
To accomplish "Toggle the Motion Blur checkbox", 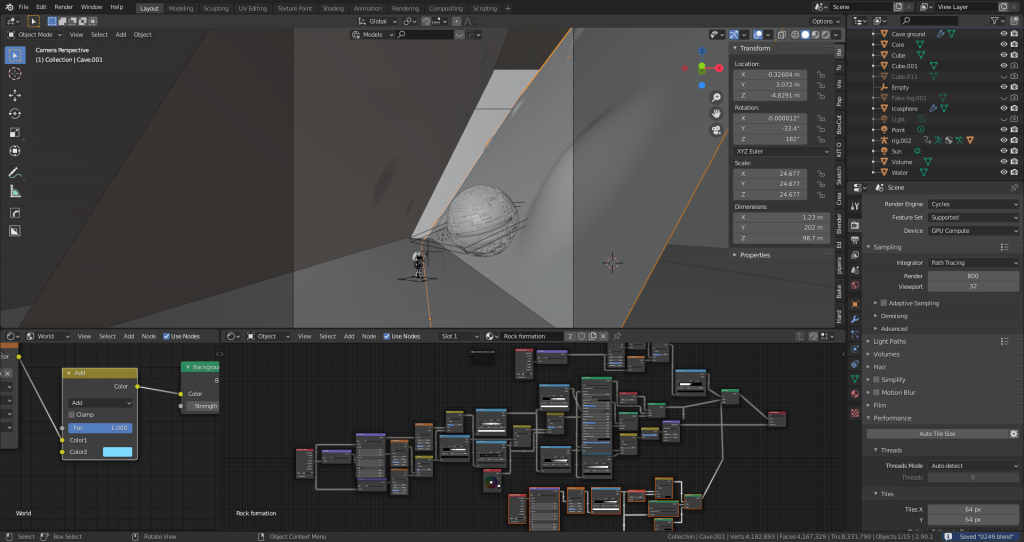I will click(x=877, y=392).
